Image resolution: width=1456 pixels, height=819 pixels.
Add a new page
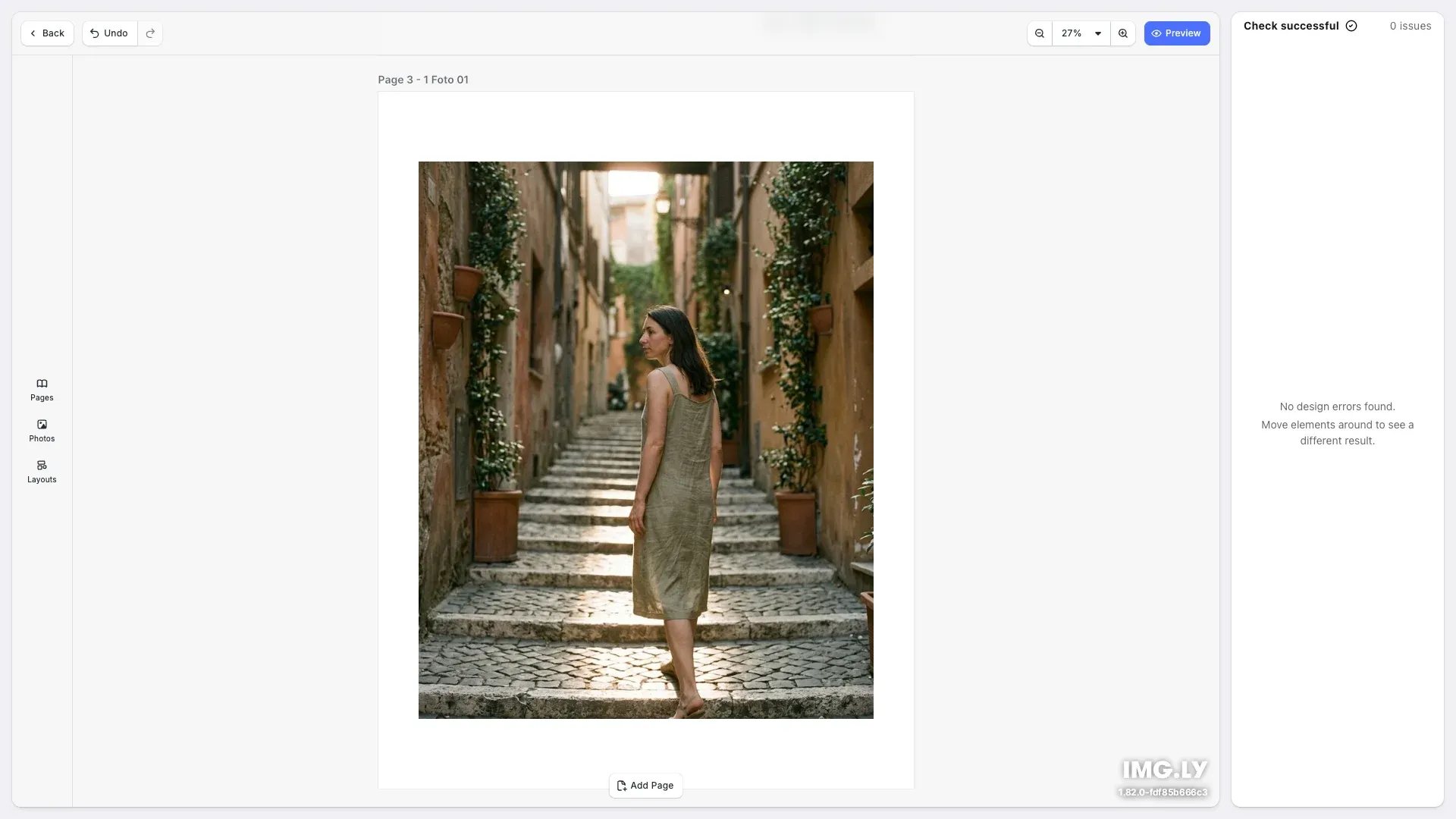click(x=645, y=786)
